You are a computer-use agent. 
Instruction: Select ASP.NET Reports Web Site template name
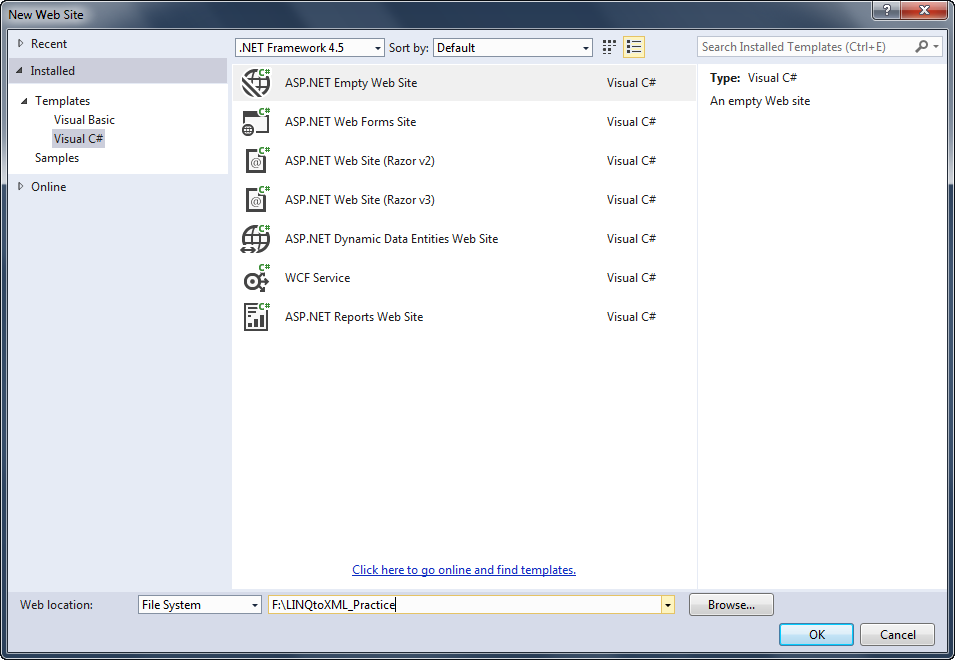point(354,317)
